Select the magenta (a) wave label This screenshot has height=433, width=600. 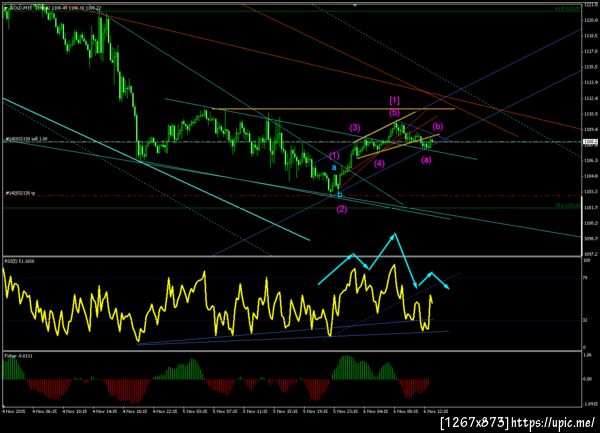point(426,160)
